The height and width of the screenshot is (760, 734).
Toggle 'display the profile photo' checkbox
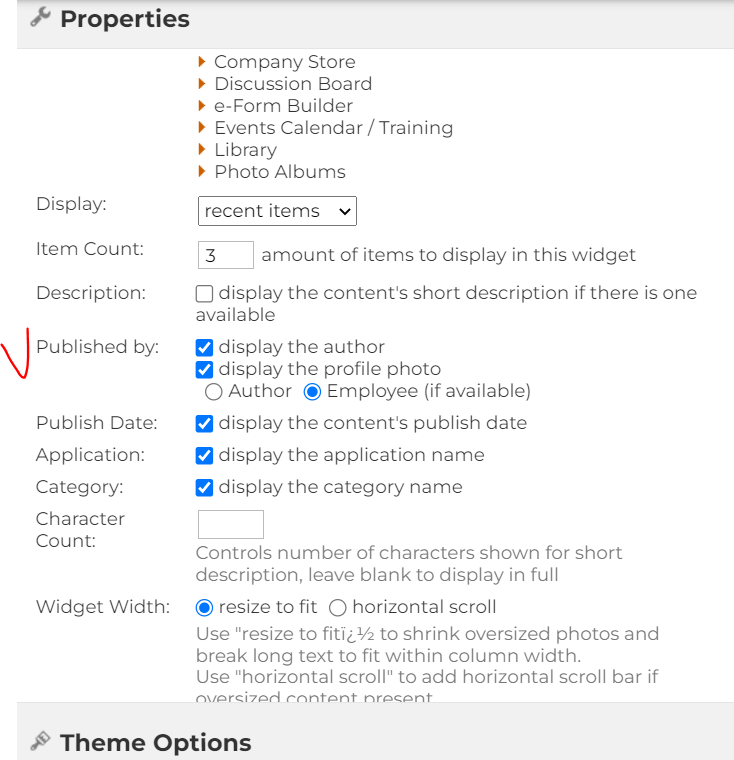point(204,369)
